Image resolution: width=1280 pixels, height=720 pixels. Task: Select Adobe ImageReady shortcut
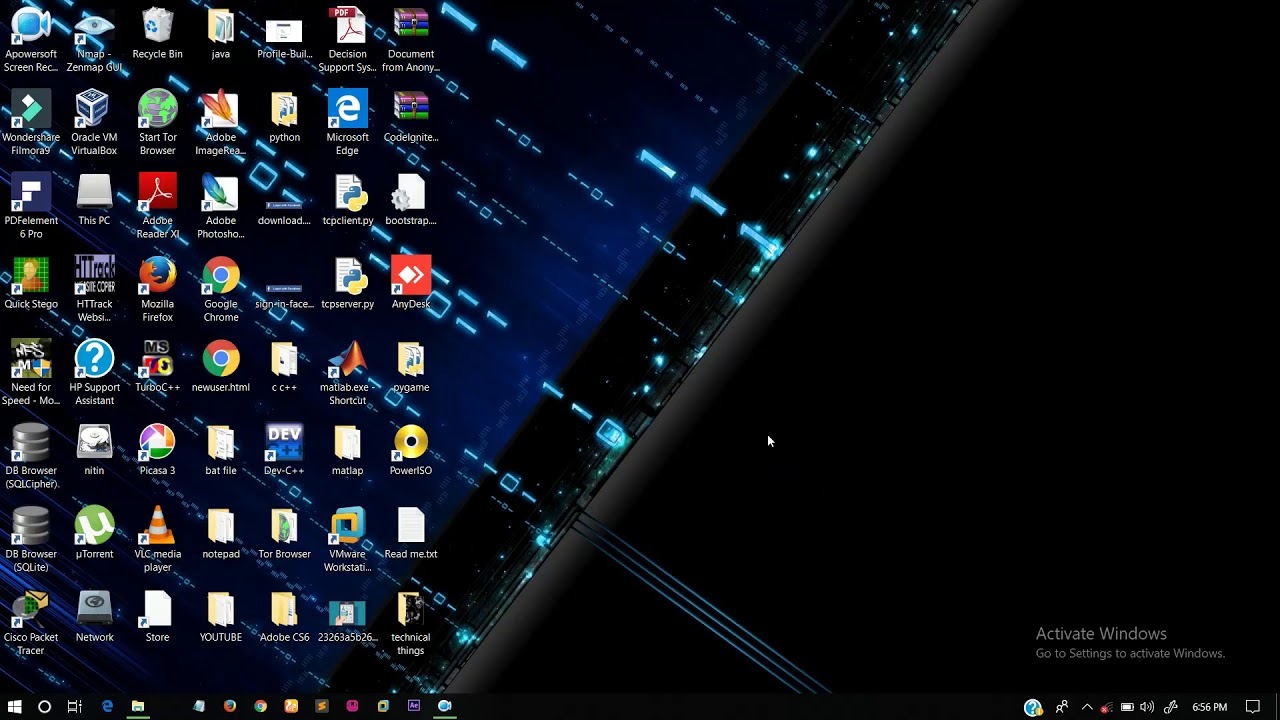[221, 123]
